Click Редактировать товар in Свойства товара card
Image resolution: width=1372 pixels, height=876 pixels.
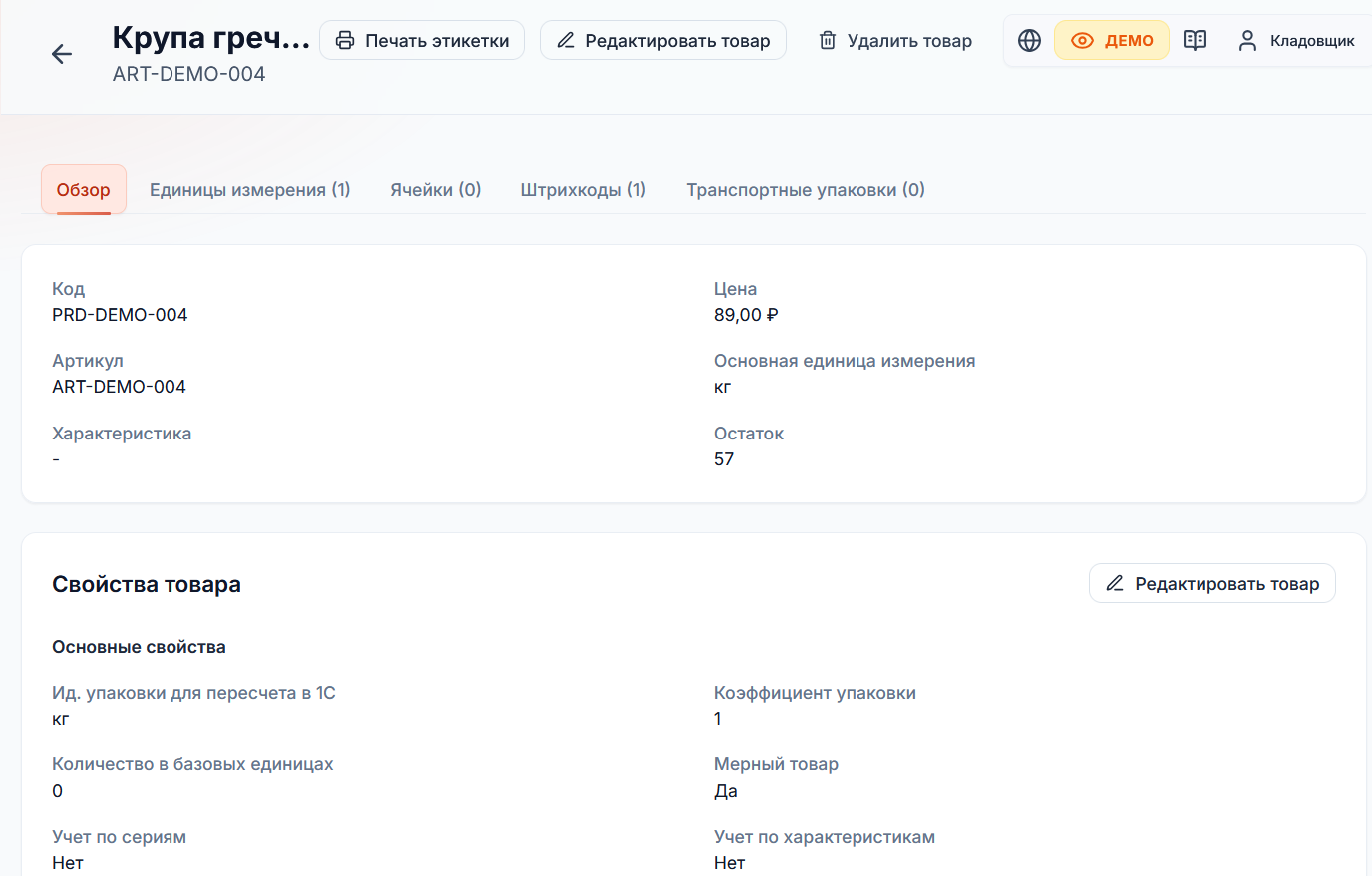tap(1212, 583)
